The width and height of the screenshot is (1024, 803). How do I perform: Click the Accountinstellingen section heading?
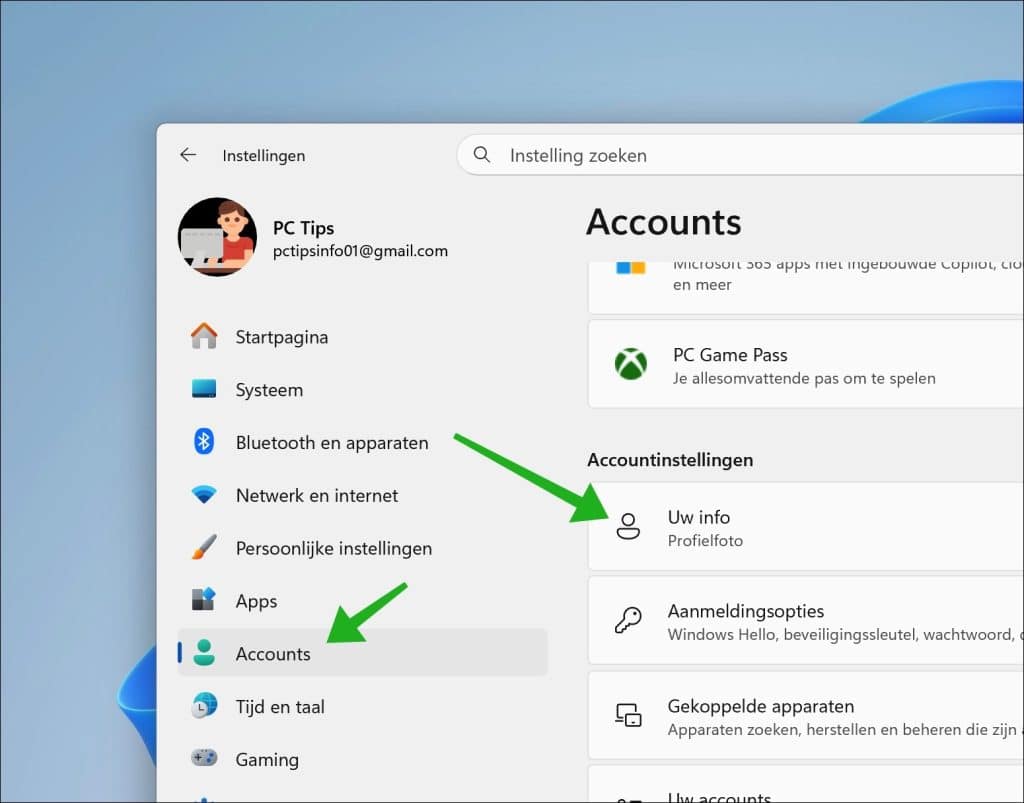pos(670,460)
